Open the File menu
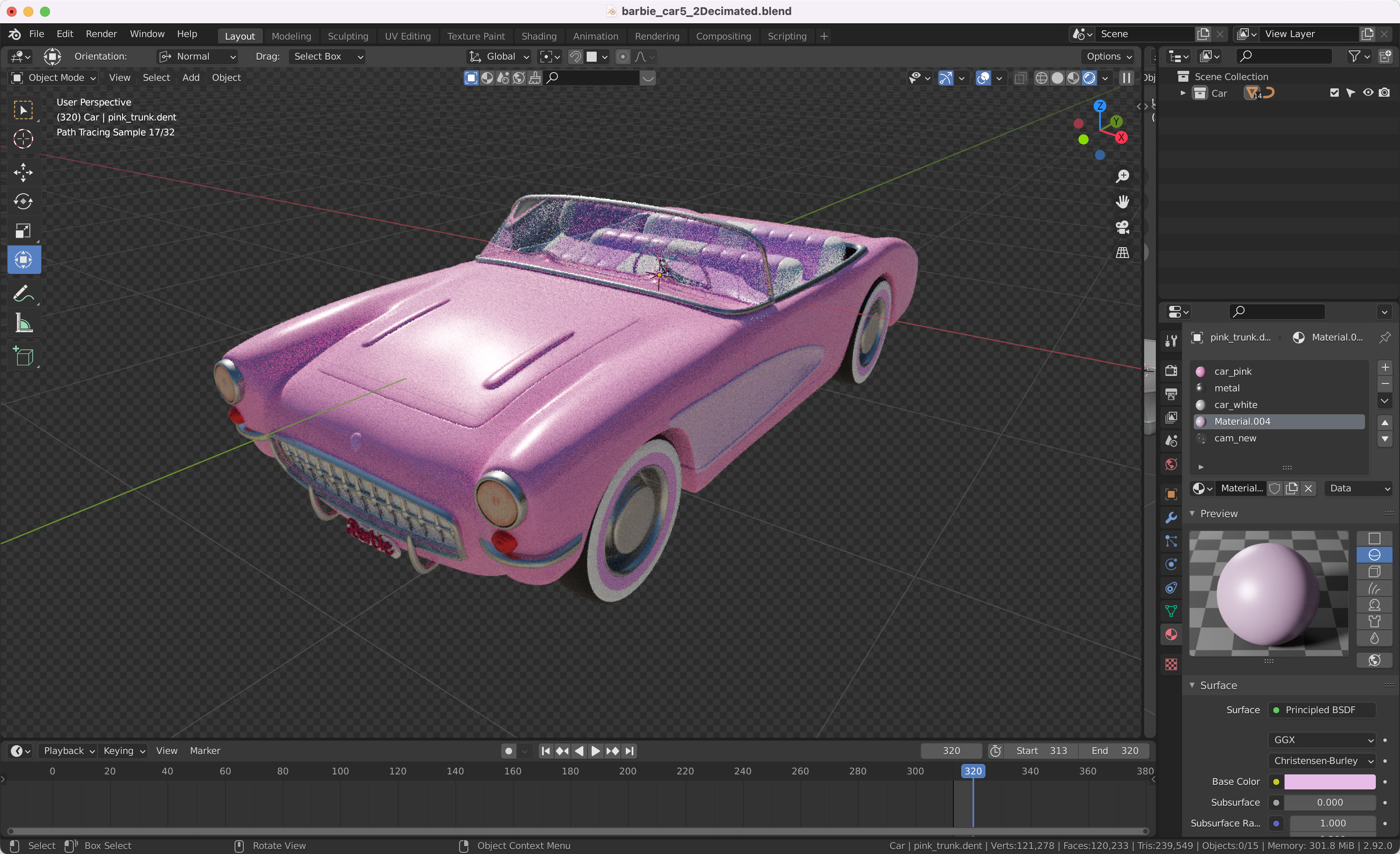1400x854 pixels. point(36,34)
